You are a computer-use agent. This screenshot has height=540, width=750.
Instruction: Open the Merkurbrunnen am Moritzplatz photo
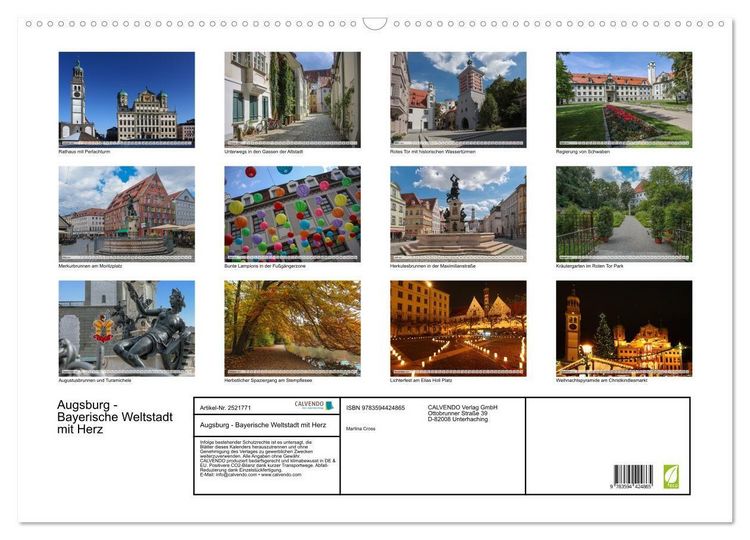pyautogui.click(x=127, y=214)
